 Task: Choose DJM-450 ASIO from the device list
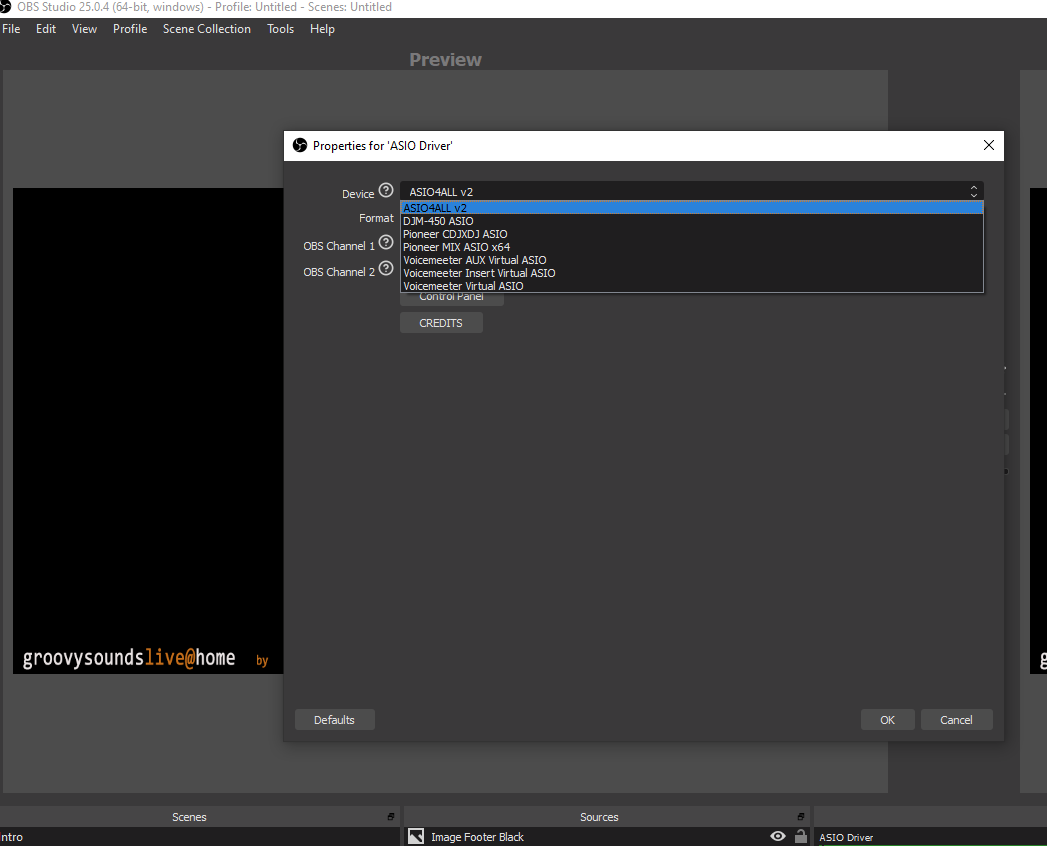click(x=692, y=221)
